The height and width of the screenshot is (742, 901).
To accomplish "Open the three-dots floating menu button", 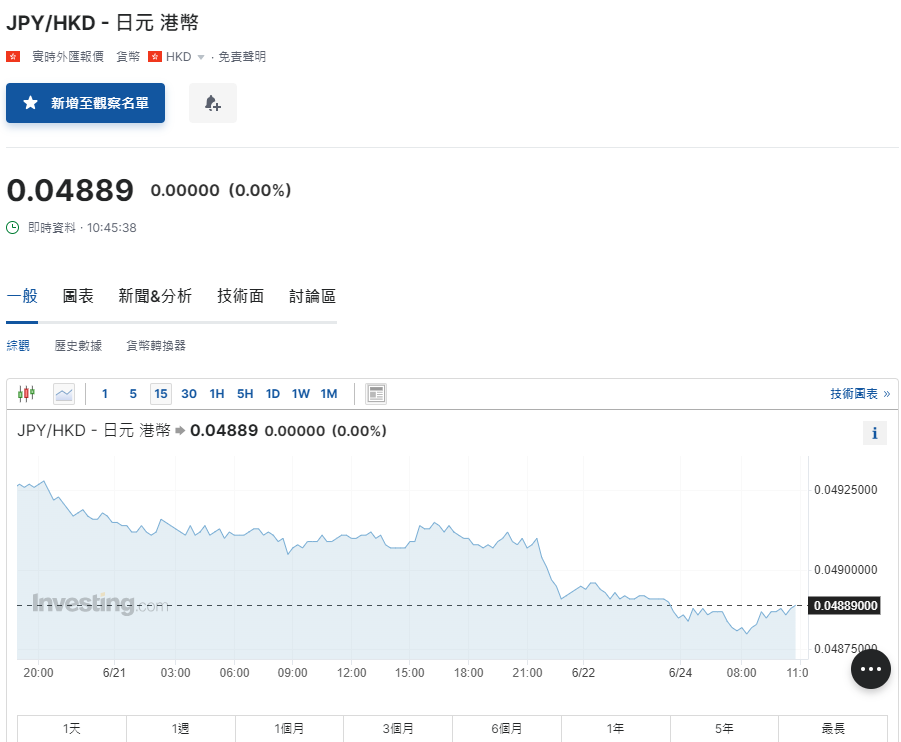I will point(870,668).
